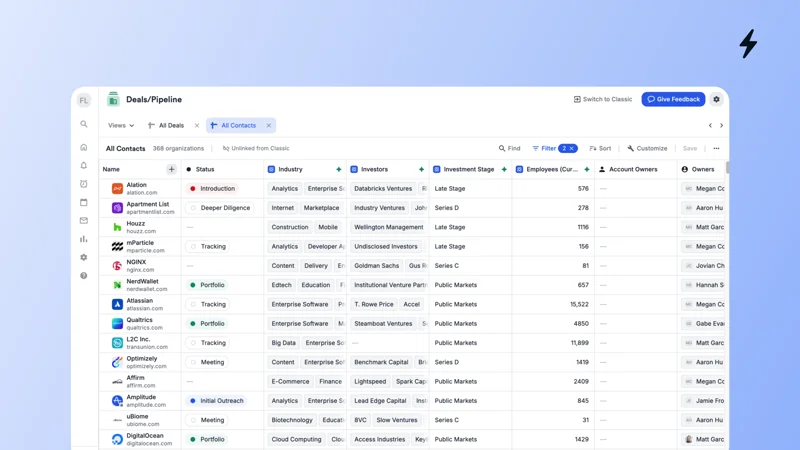800x450 pixels.
Task: Switch to Classic view
Action: (603, 99)
